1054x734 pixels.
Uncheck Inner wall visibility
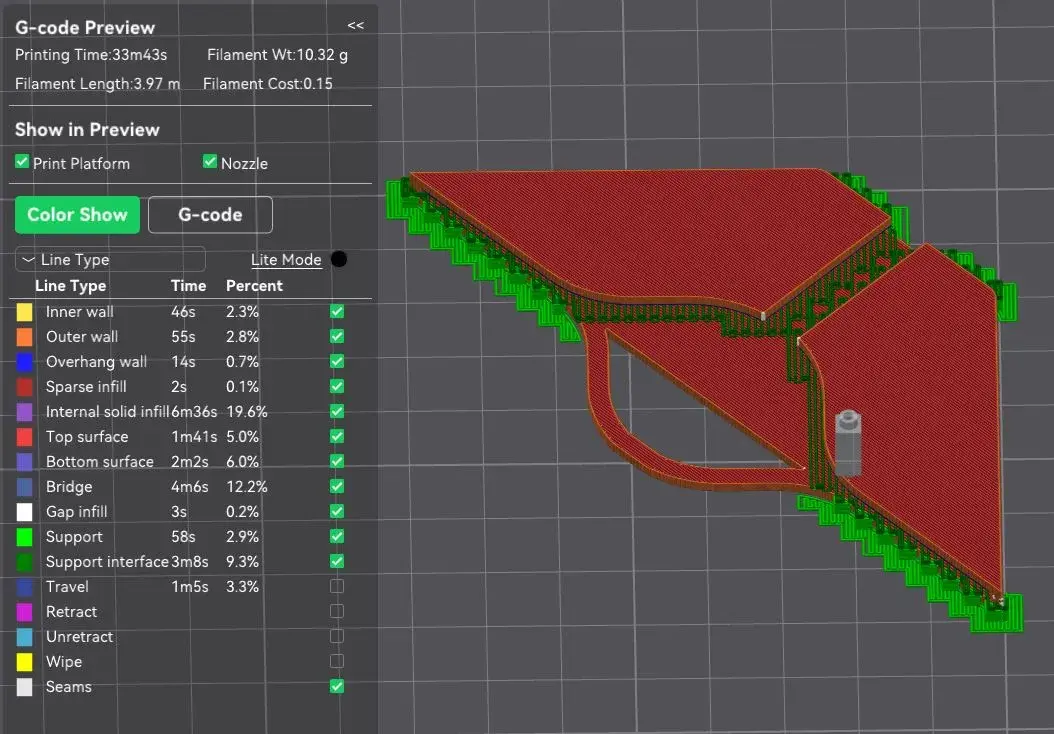coord(337,311)
